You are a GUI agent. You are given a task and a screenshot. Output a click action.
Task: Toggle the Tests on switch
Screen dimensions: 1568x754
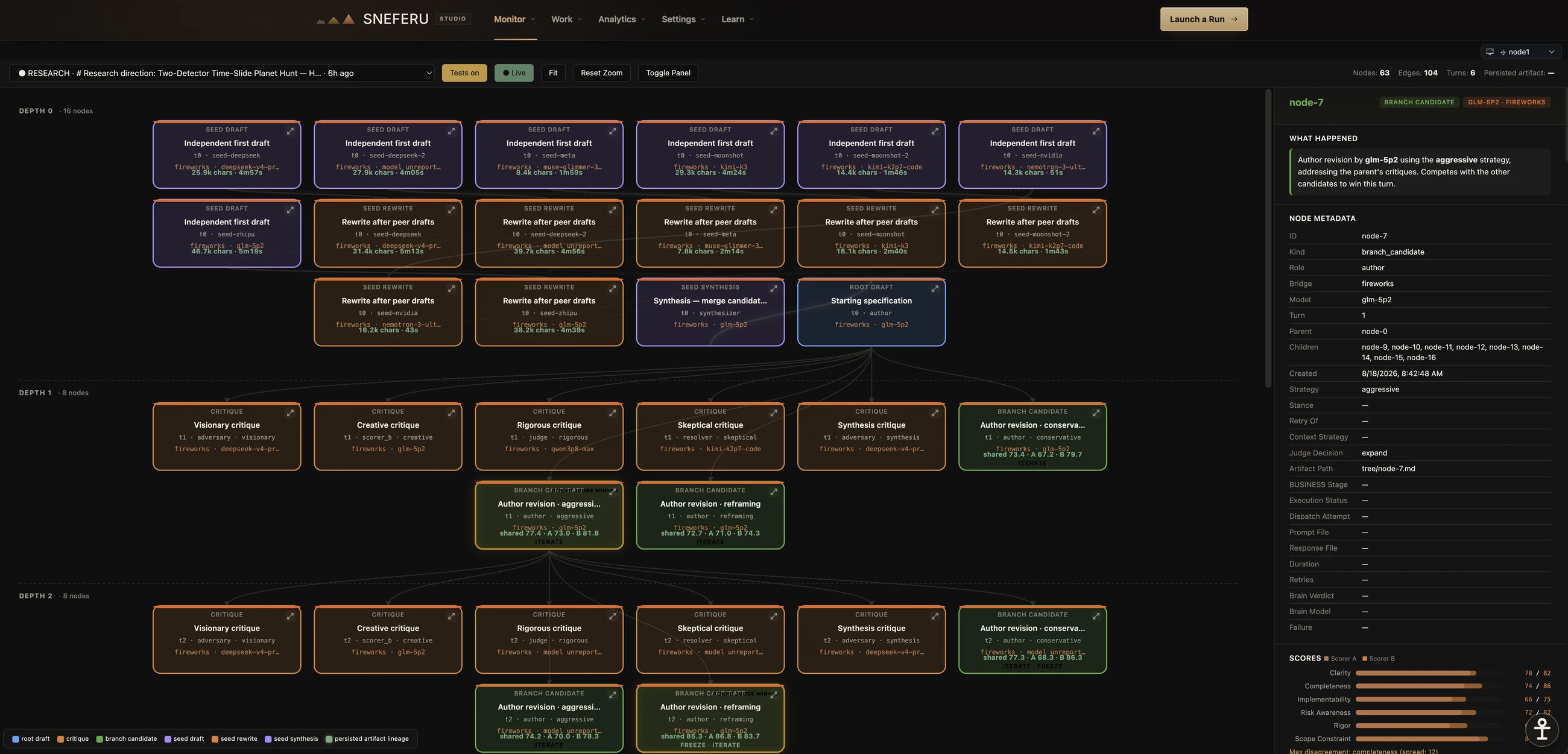coord(464,73)
